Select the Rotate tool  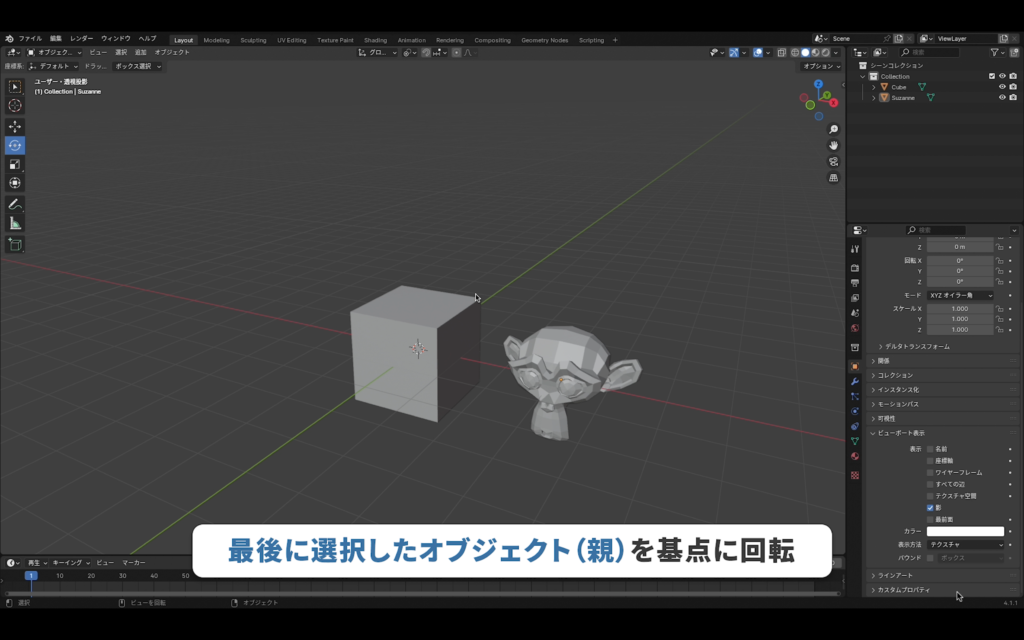pyautogui.click(x=15, y=146)
